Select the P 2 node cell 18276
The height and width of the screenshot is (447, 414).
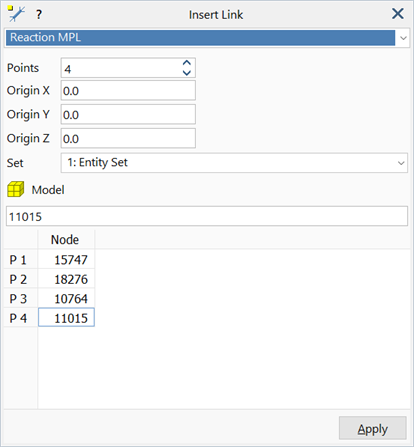[x=66, y=279]
